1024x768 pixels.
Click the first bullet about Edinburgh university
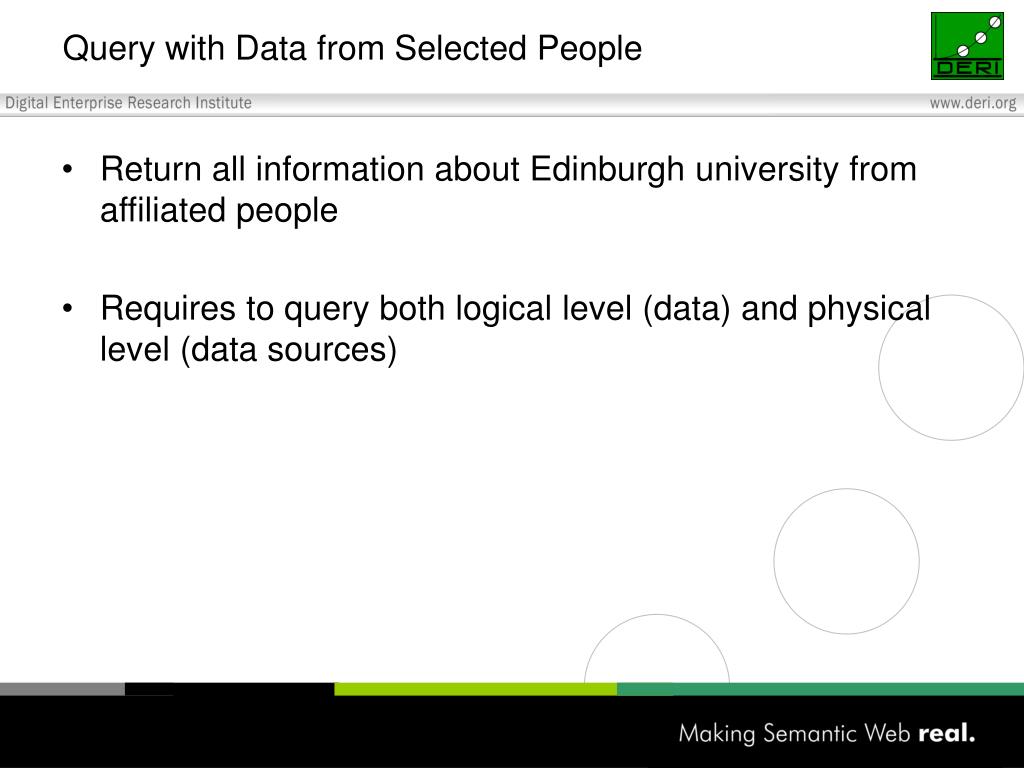click(x=508, y=189)
